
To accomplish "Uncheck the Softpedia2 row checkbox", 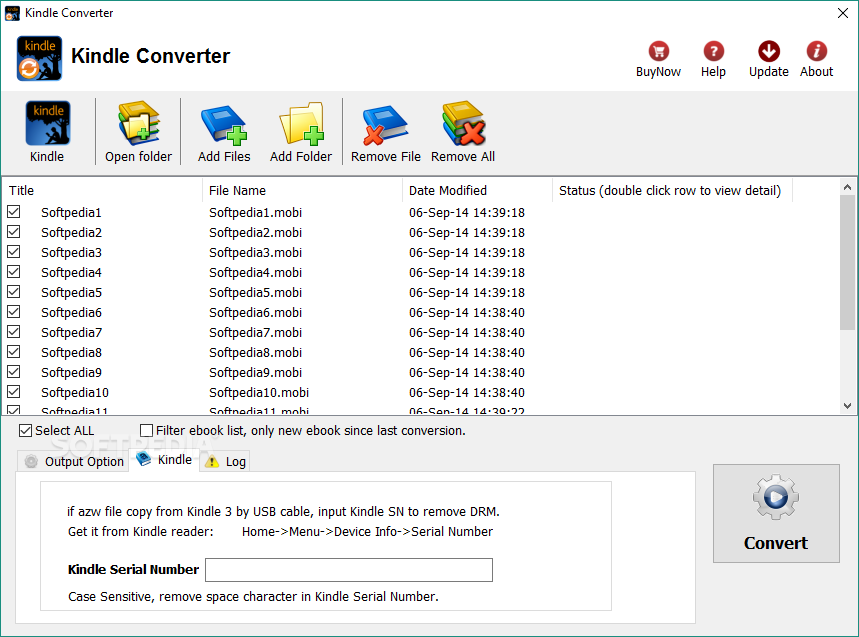I will 14,232.
